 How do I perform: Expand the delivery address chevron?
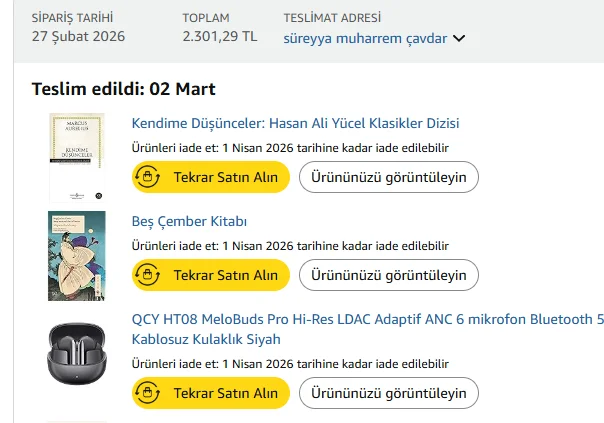point(459,39)
